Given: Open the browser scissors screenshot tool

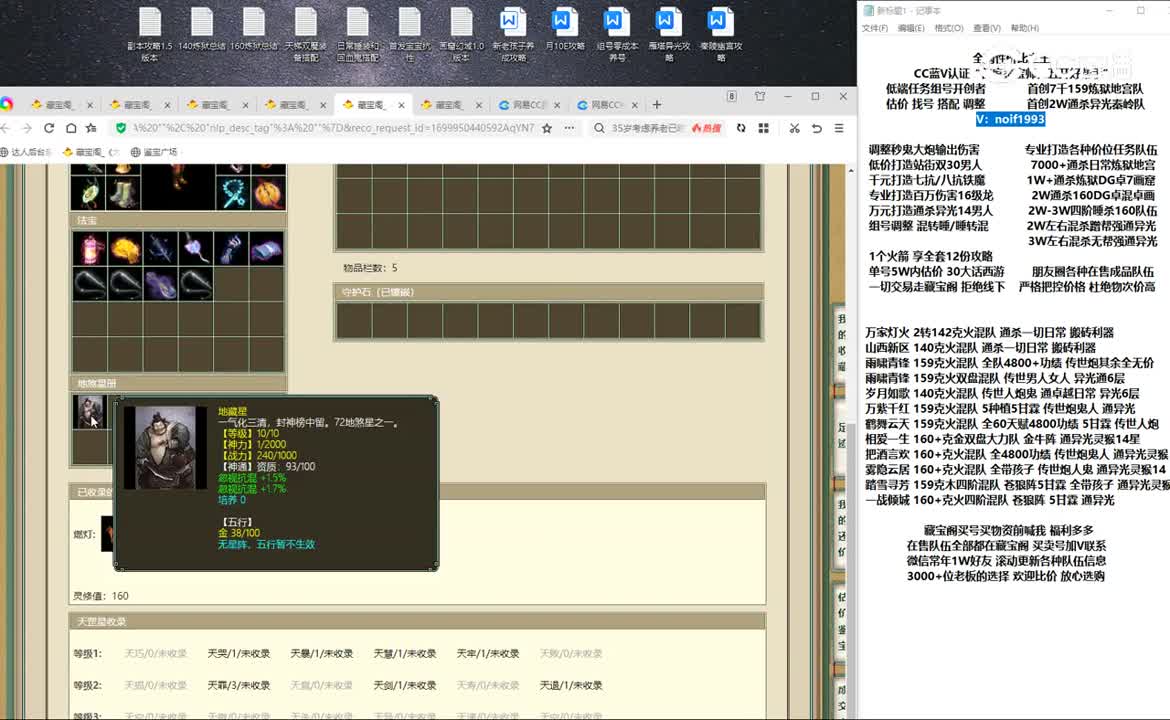Looking at the screenshot, I should [795, 128].
